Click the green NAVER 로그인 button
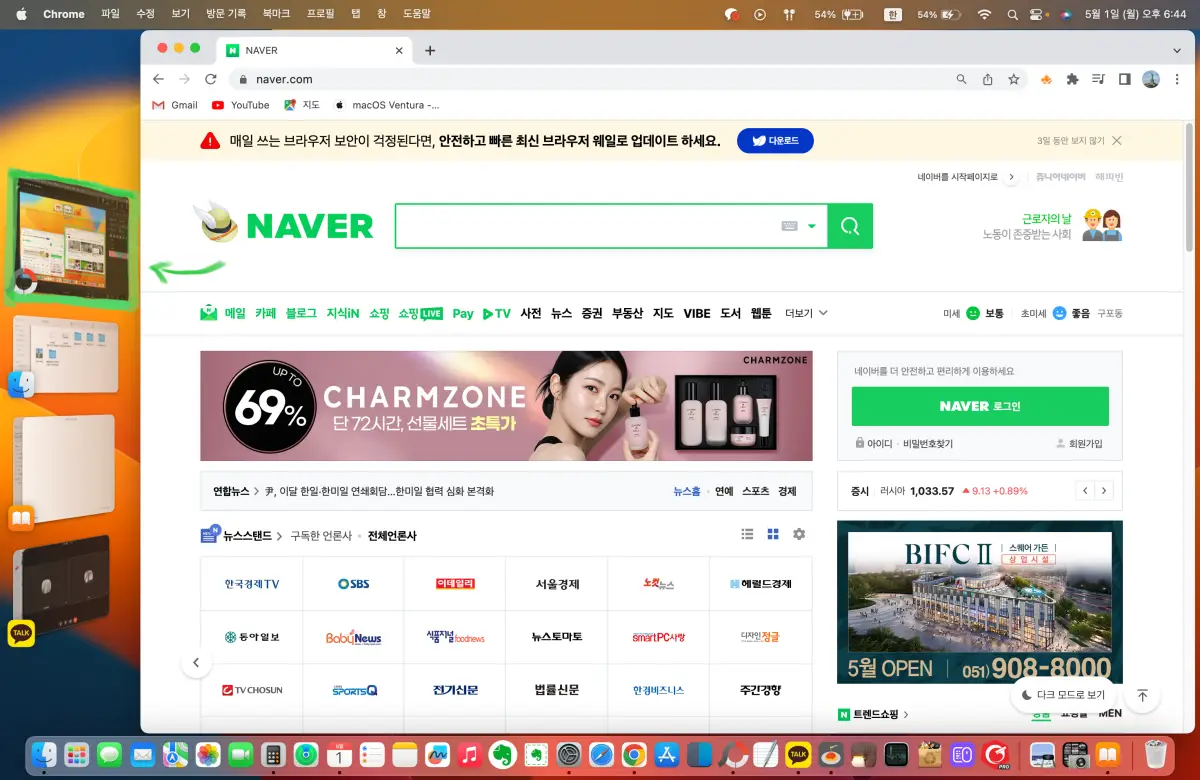Screen dimensions: 1200x780 (980, 406)
